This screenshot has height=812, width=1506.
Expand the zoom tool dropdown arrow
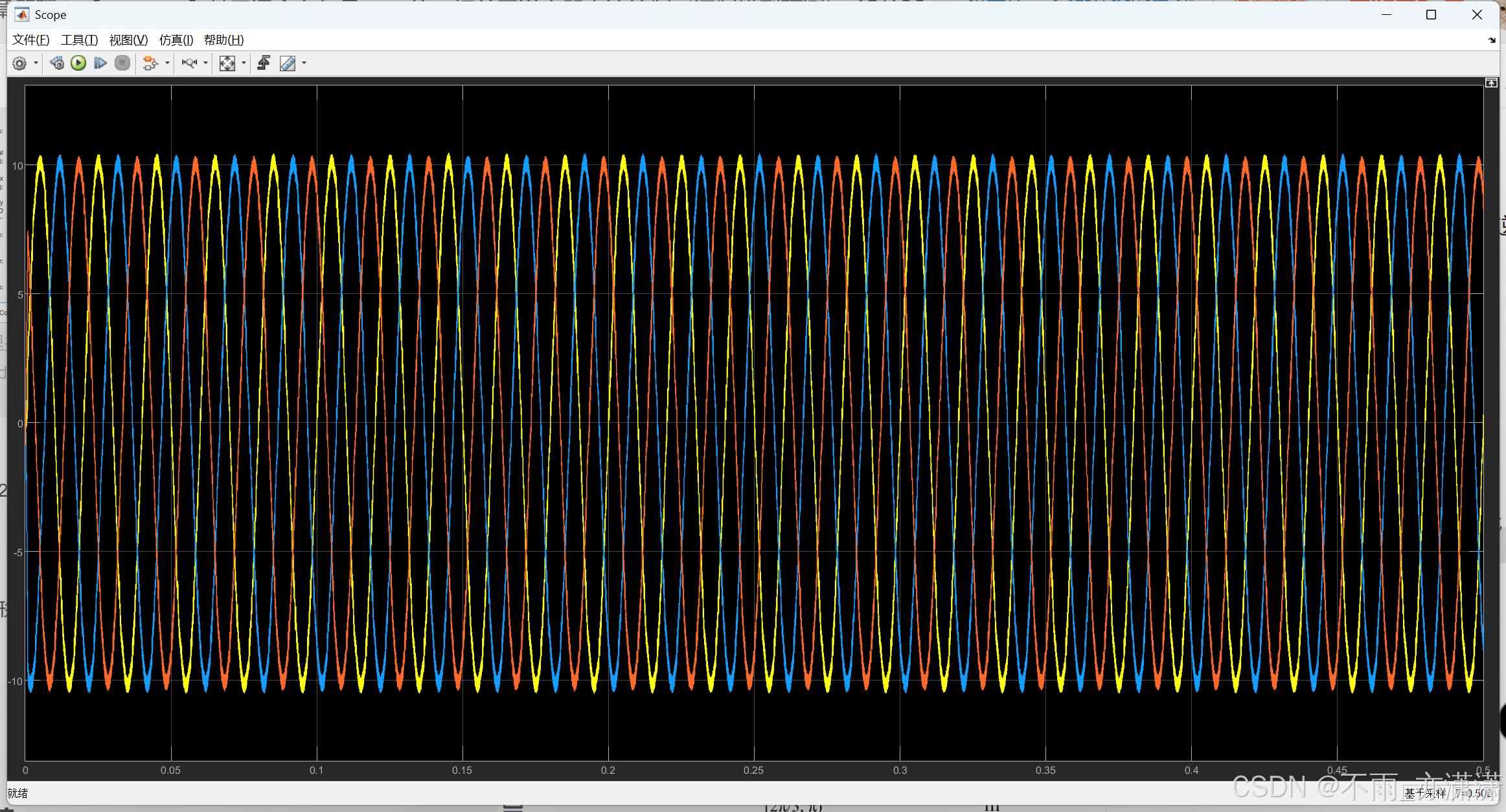(x=206, y=63)
